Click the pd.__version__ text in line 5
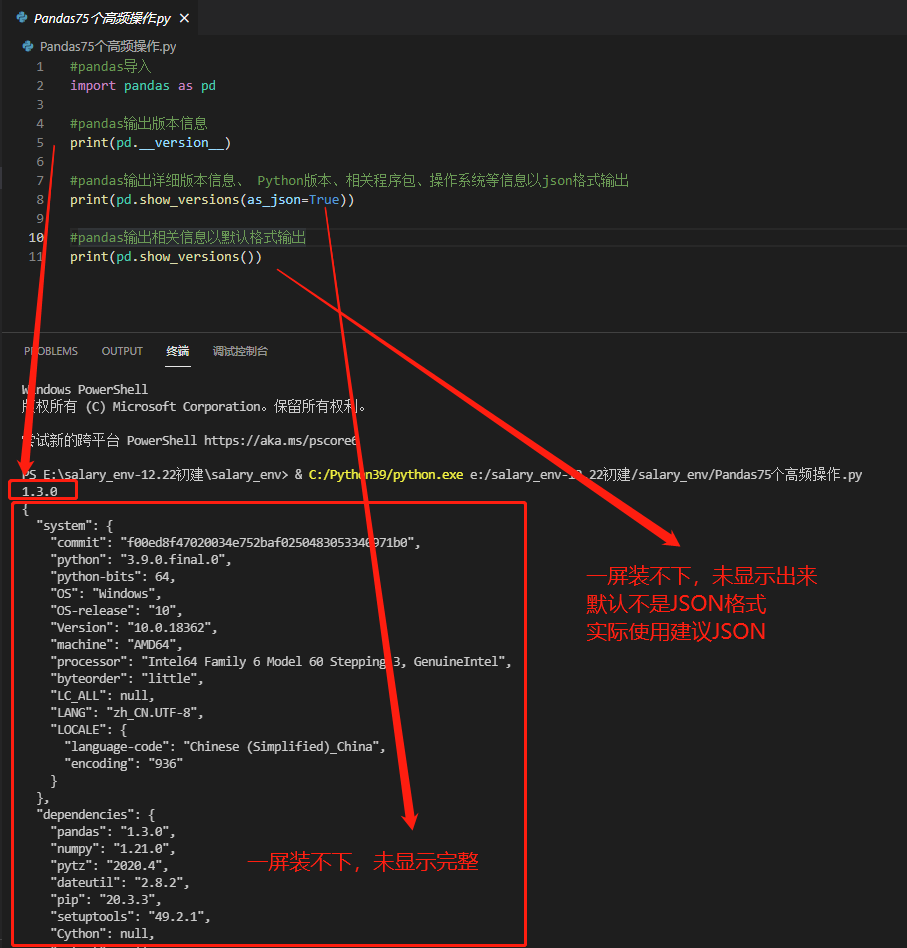Image resolution: width=907 pixels, height=948 pixels. [168, 142]
